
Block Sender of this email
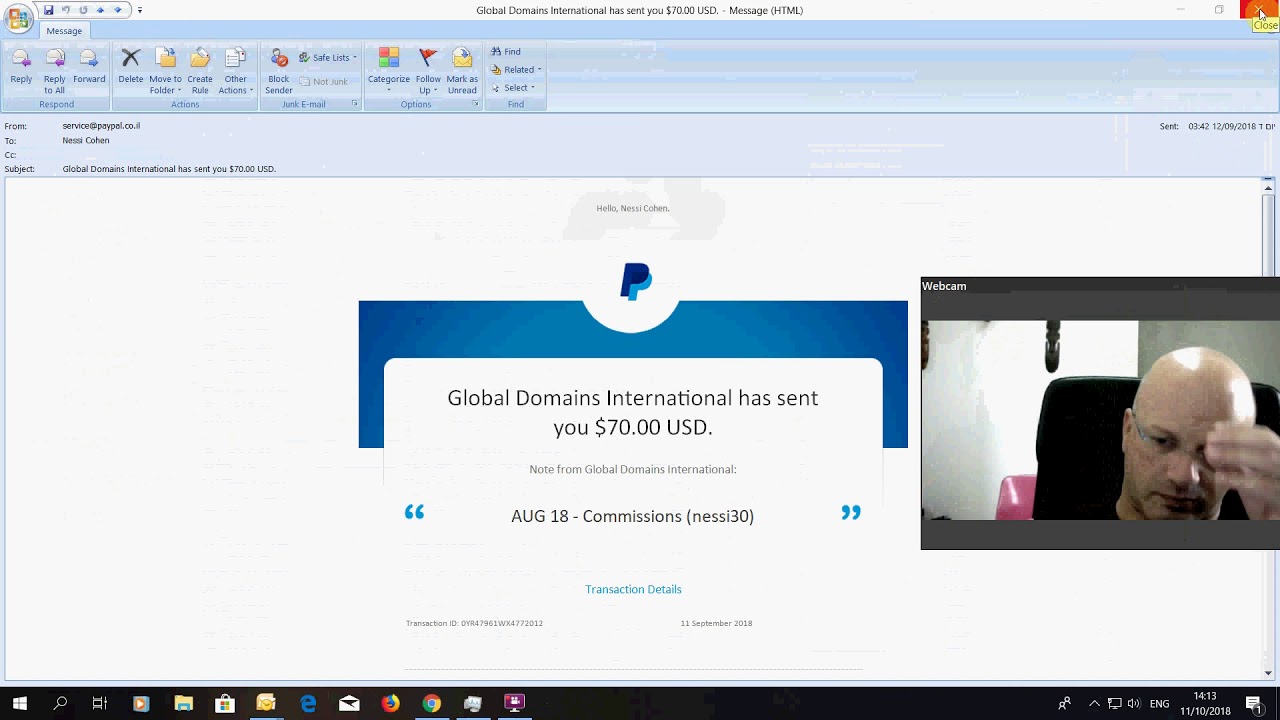tap(279, 70)
